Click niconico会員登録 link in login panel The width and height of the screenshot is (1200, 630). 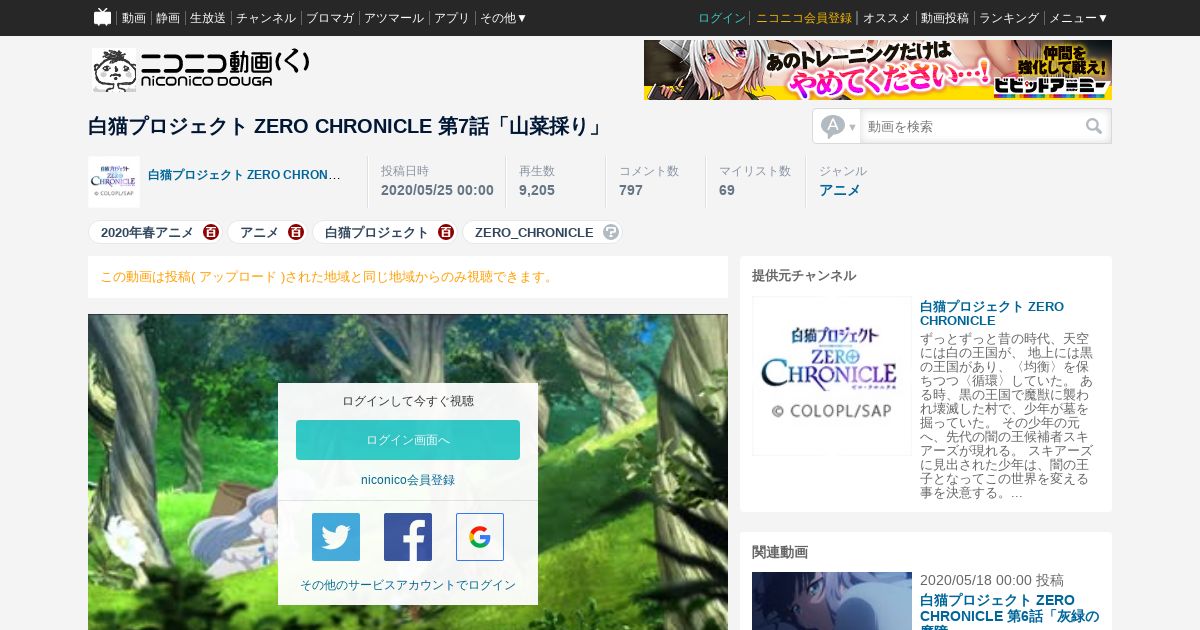(408, 480)
